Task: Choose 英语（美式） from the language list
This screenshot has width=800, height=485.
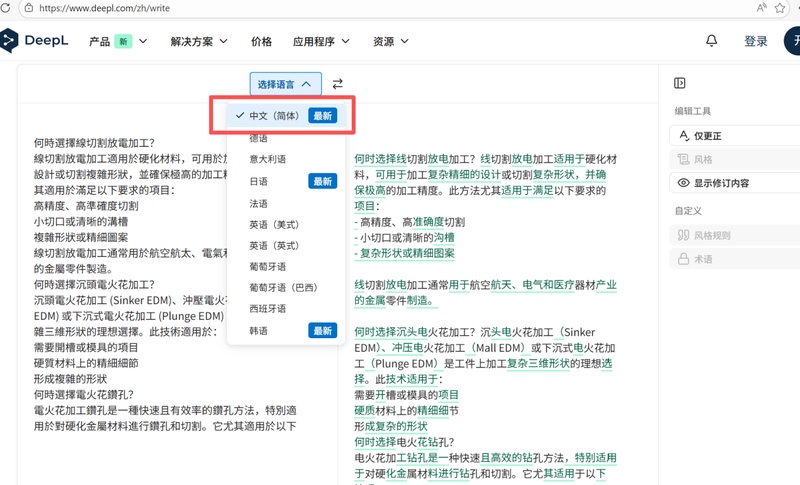Action: [x=274, y=225]
